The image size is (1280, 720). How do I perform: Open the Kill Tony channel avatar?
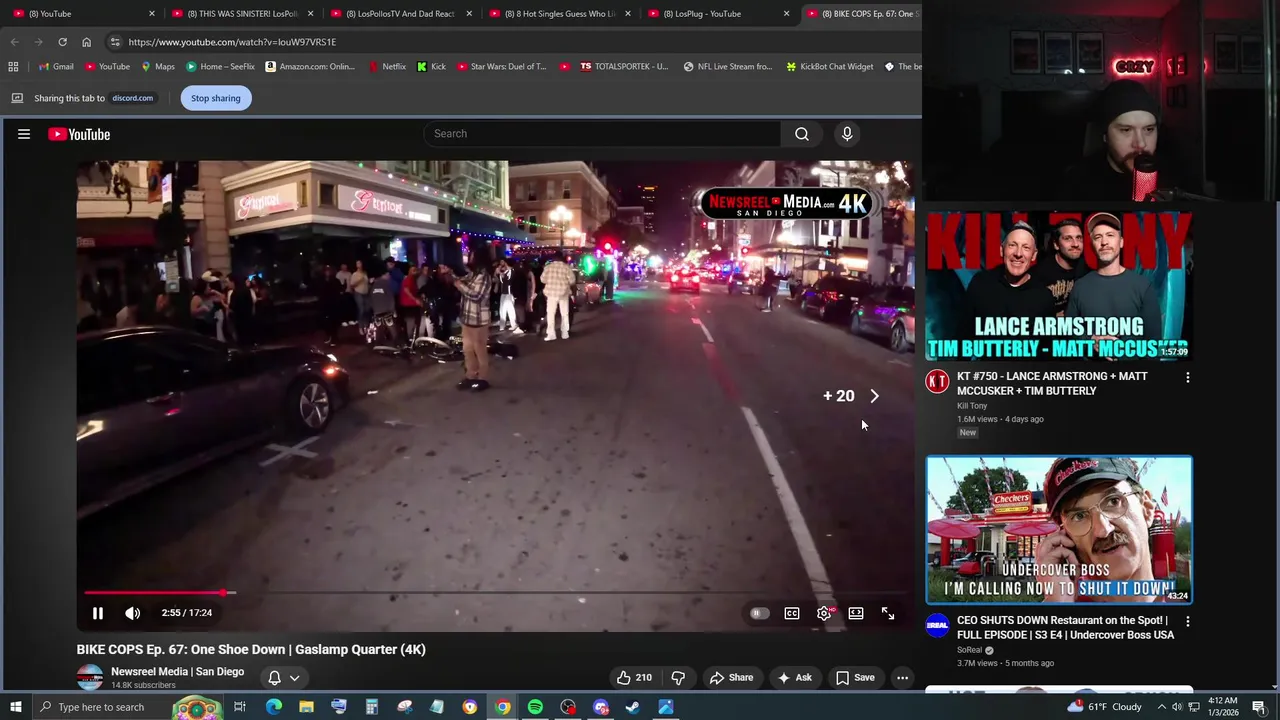937,381
